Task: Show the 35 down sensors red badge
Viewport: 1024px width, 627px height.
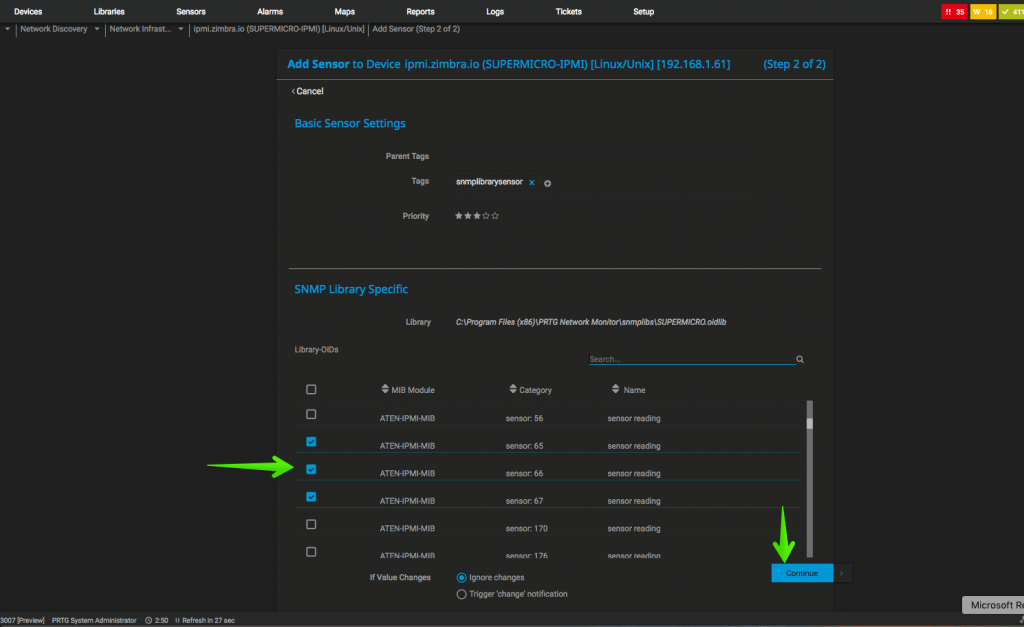Action: coord(954,12)
